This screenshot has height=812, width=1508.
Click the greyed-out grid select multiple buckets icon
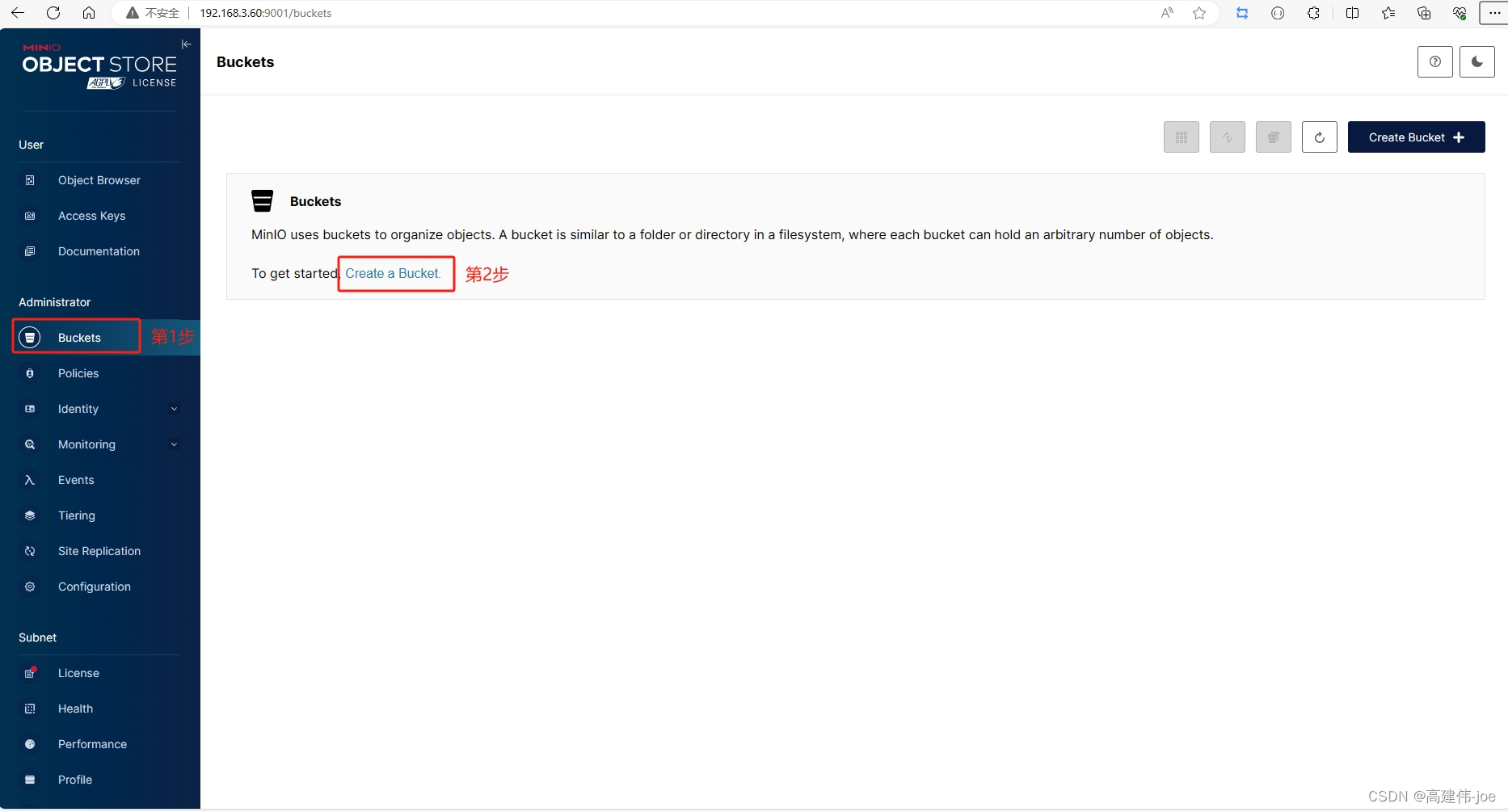tap(1182, 137)
